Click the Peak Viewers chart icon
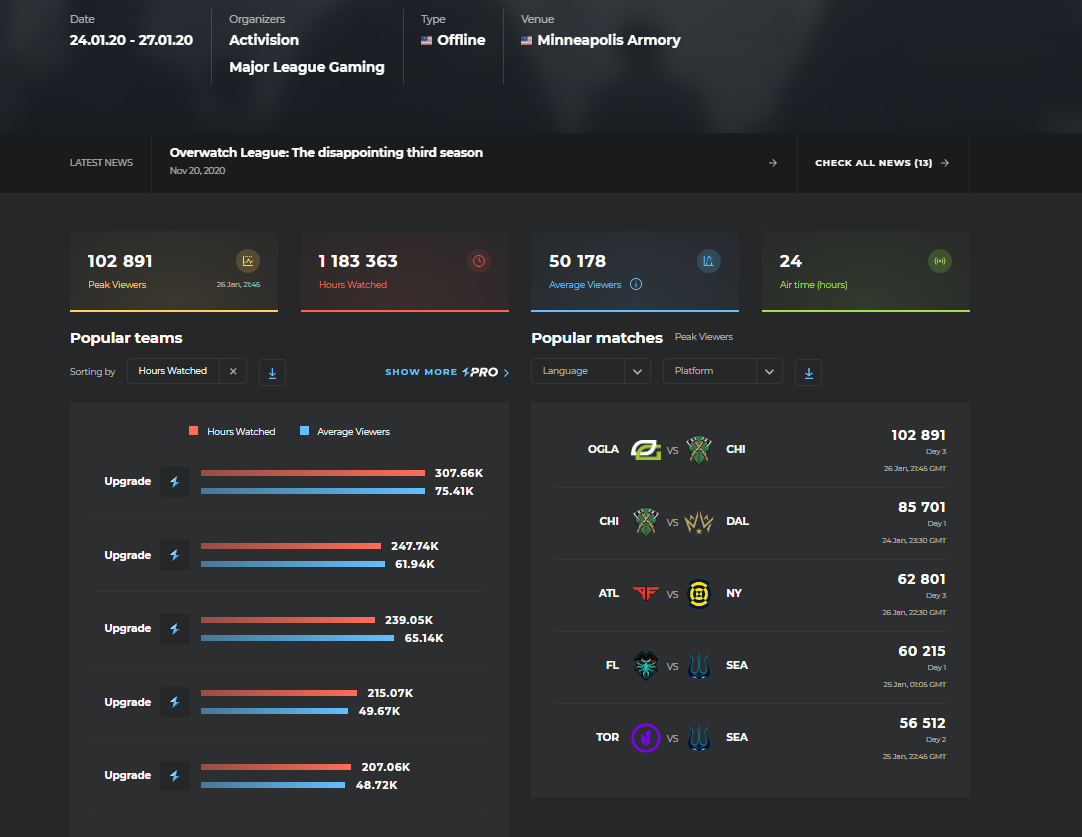The height and width of the screenshot is (837, 1082). [x=248, y=261]
